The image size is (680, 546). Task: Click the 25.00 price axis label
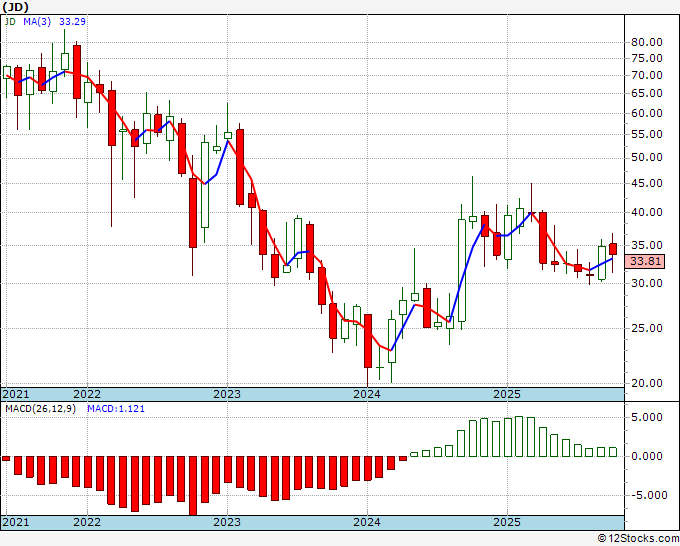click(647, 328)
